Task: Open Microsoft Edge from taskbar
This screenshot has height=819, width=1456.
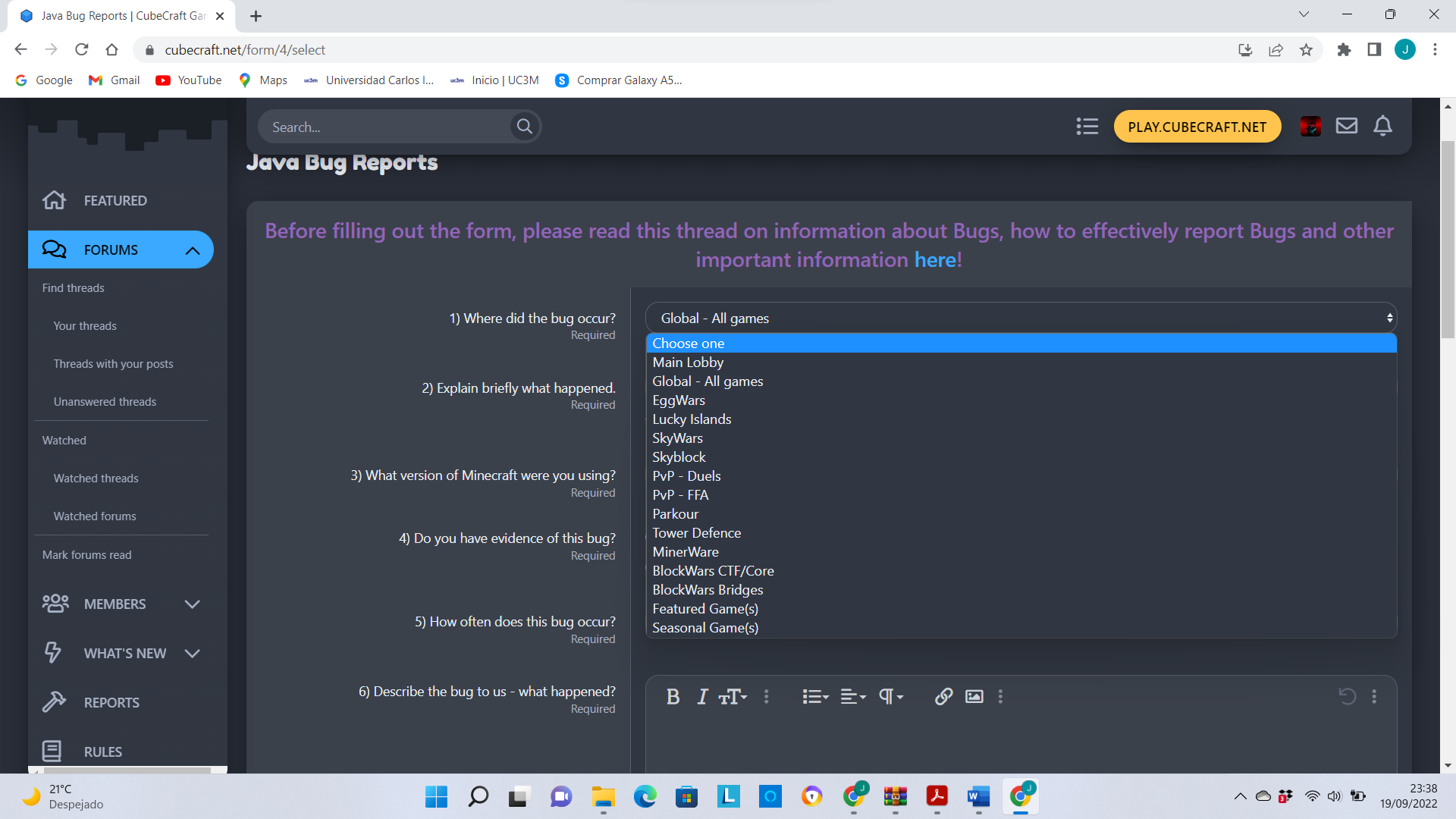Action: point(645,797)
